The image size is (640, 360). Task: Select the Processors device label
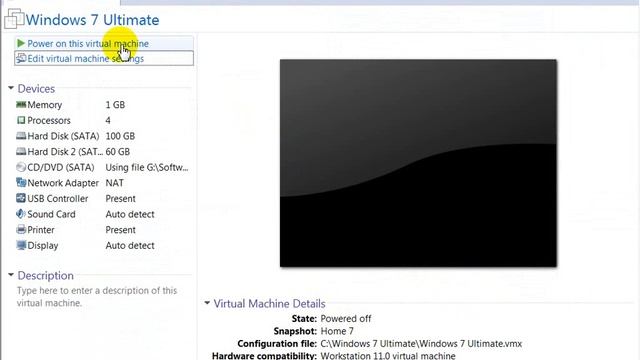[49, 120]
